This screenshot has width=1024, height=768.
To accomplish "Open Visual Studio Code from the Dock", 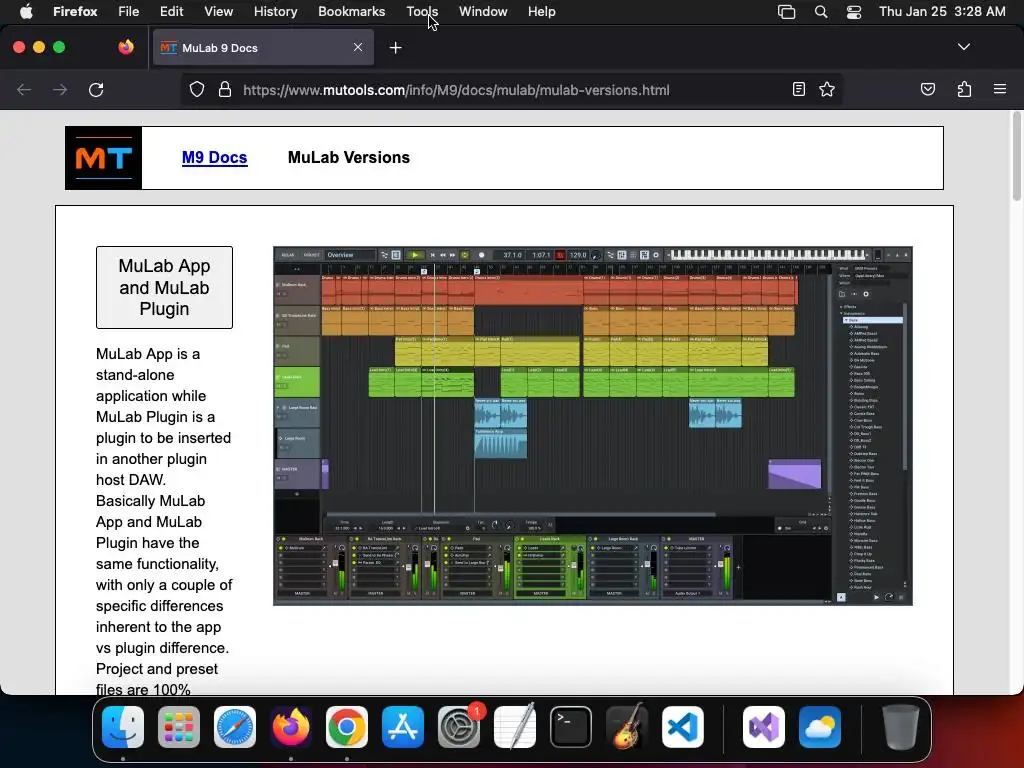I will pyautogui.click(x=683, y=727).
